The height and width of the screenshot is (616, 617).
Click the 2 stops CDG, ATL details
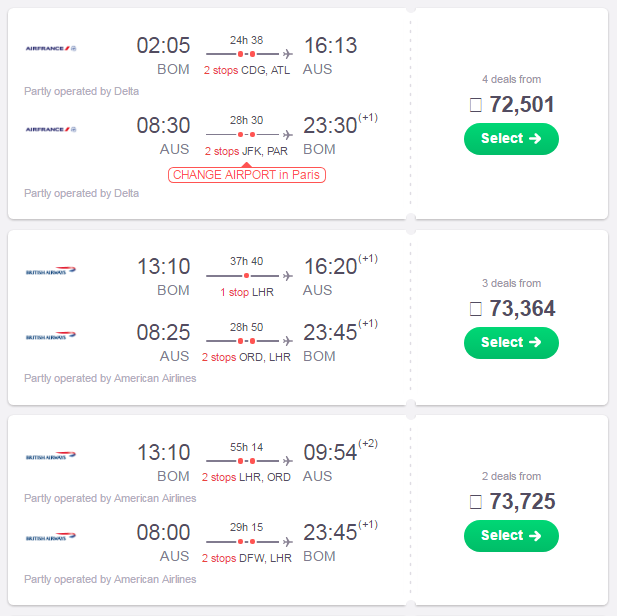click(x=247, y=70)
